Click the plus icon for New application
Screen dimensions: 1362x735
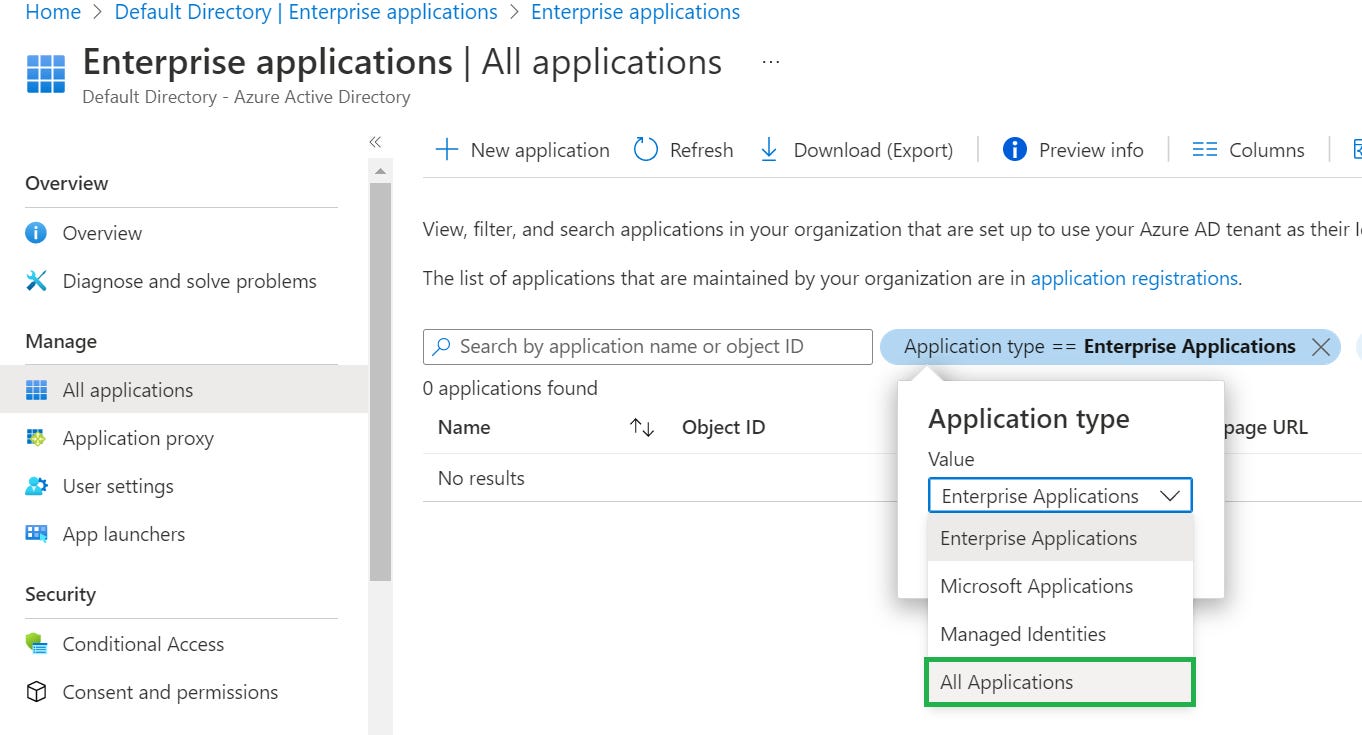point(446,150)
